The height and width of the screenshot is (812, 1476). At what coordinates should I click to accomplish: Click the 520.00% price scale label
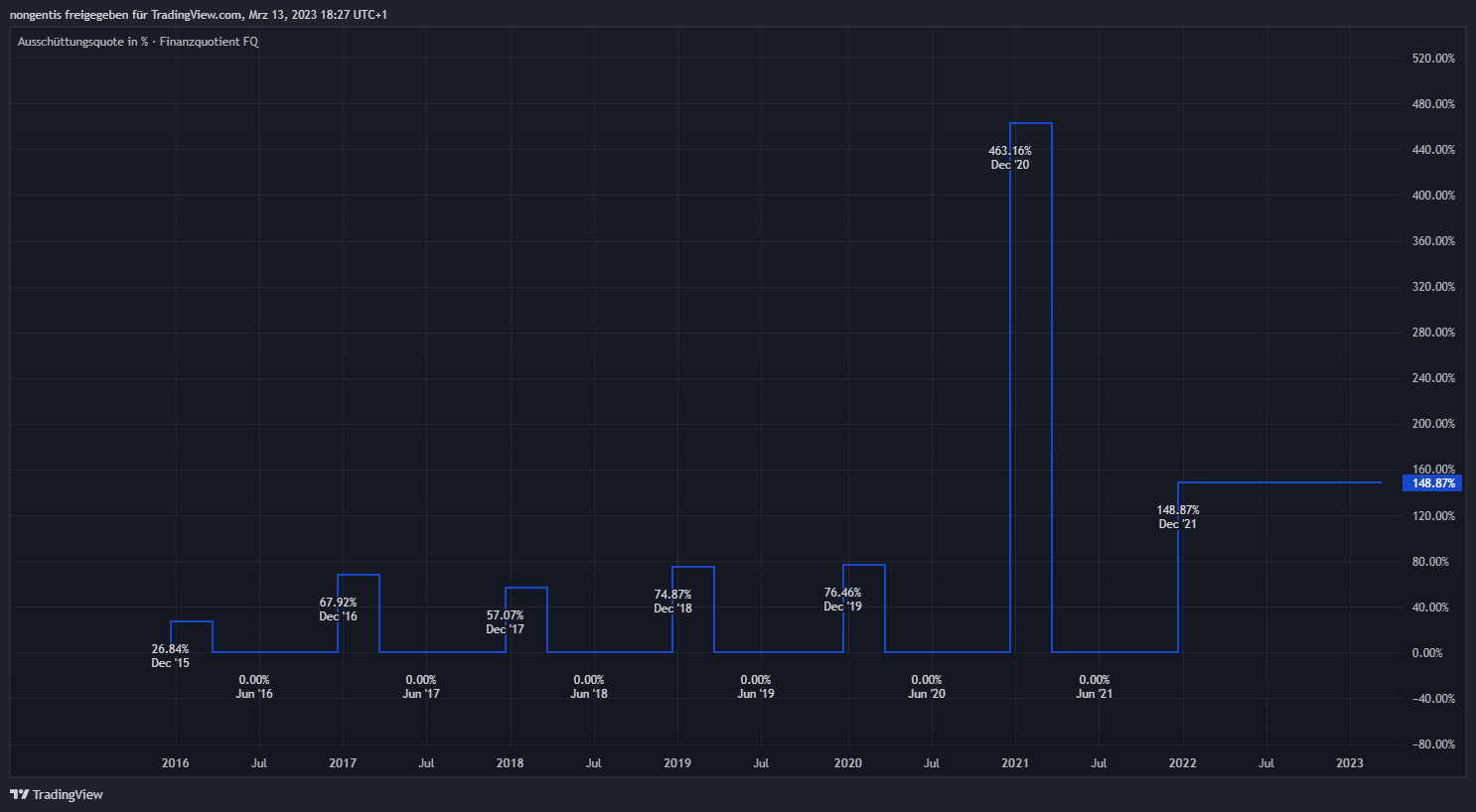click(1432, 59)
